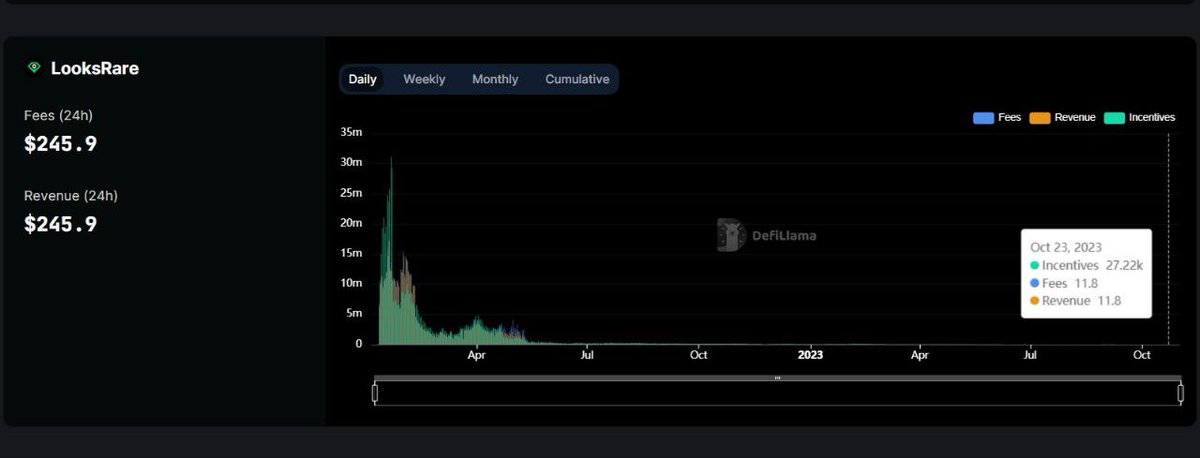Click the 30m y-axis label
This screenshot has height=458, width=1200.
click(351, 162)
